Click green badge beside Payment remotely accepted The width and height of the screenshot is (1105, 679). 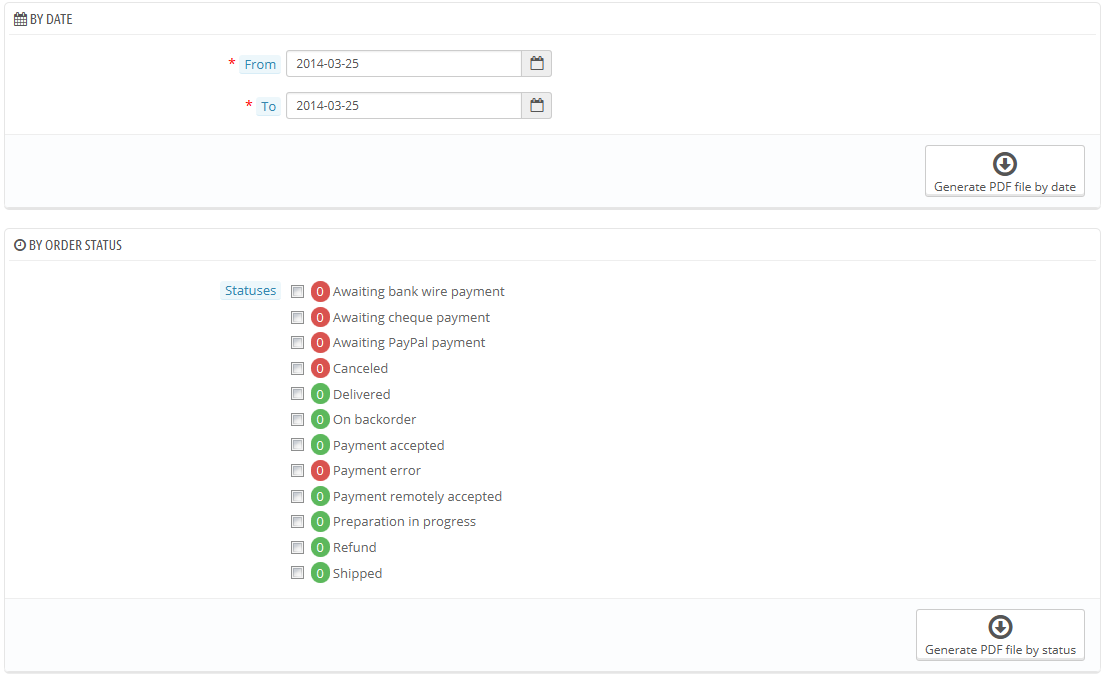[x=320, y=497]
